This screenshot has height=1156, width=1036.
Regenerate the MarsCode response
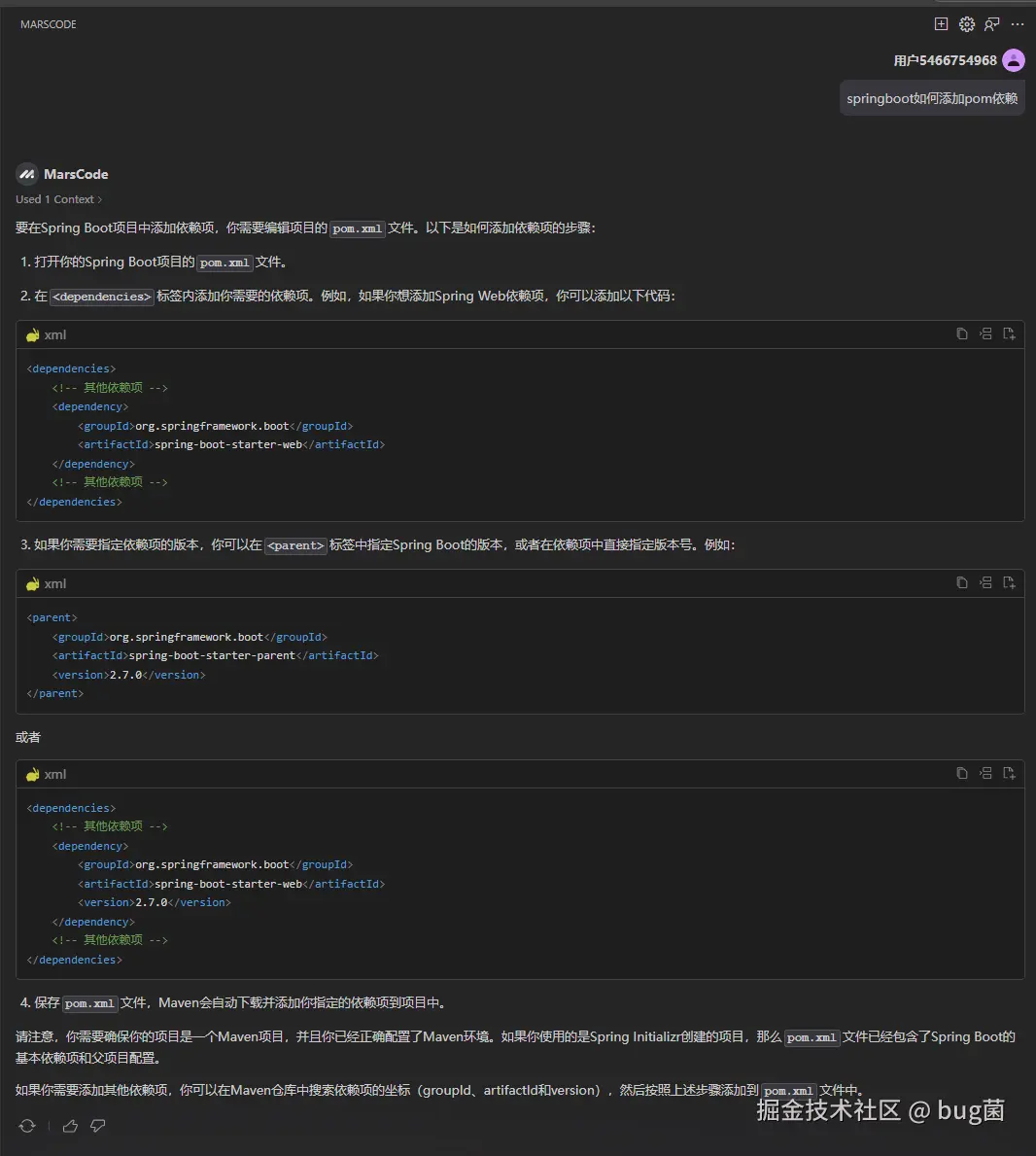[27, 1126]
